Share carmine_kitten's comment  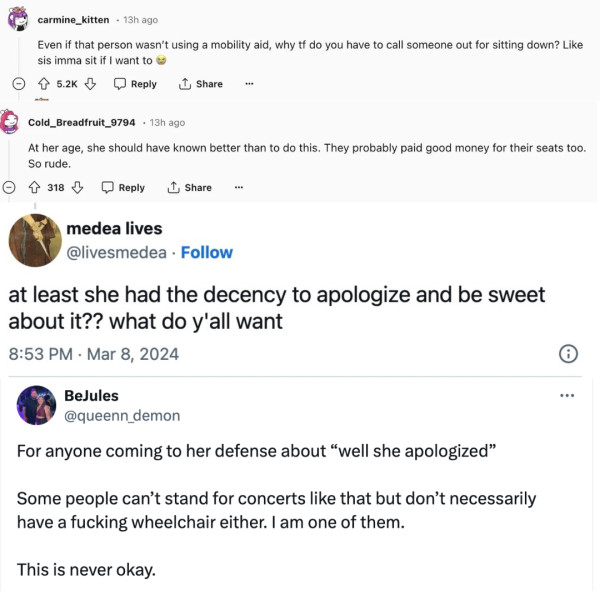[x=200, y=84]
